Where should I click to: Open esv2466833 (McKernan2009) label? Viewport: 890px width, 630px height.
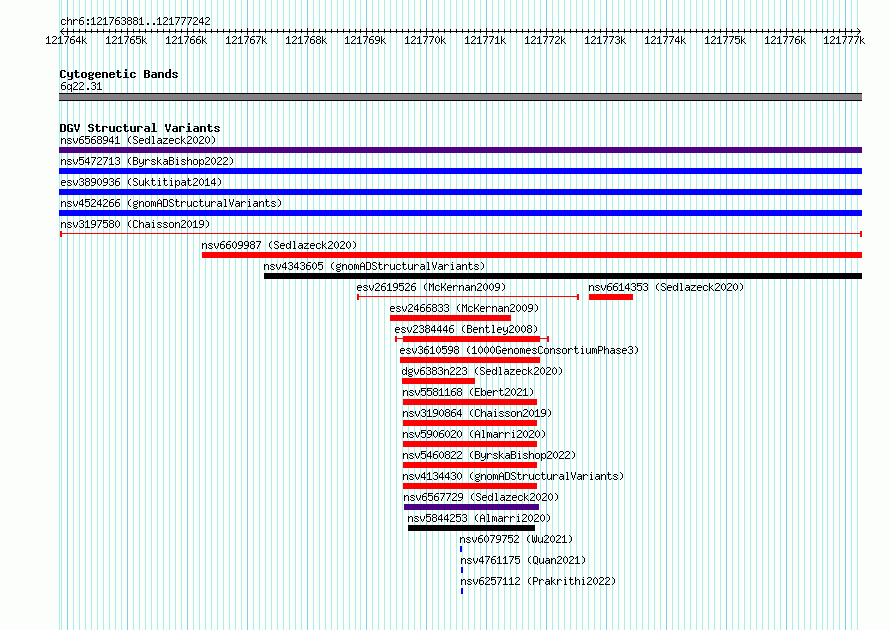coord(464,308)
